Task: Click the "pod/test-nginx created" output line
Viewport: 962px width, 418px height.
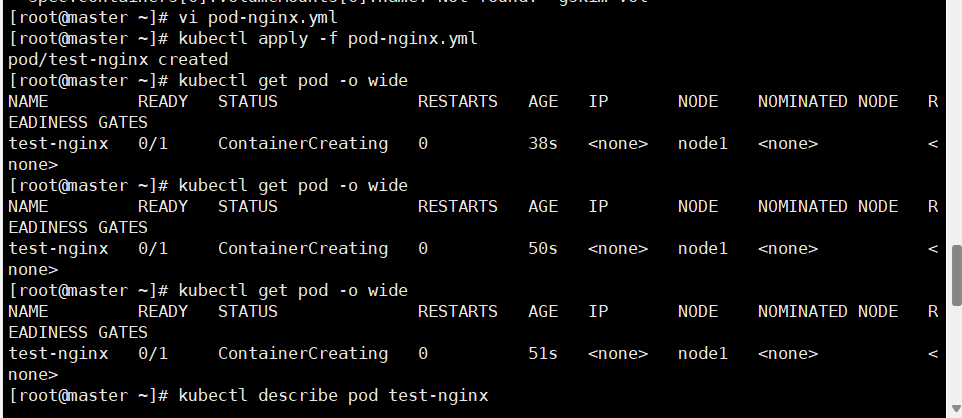Action: [x=118, y=60]
